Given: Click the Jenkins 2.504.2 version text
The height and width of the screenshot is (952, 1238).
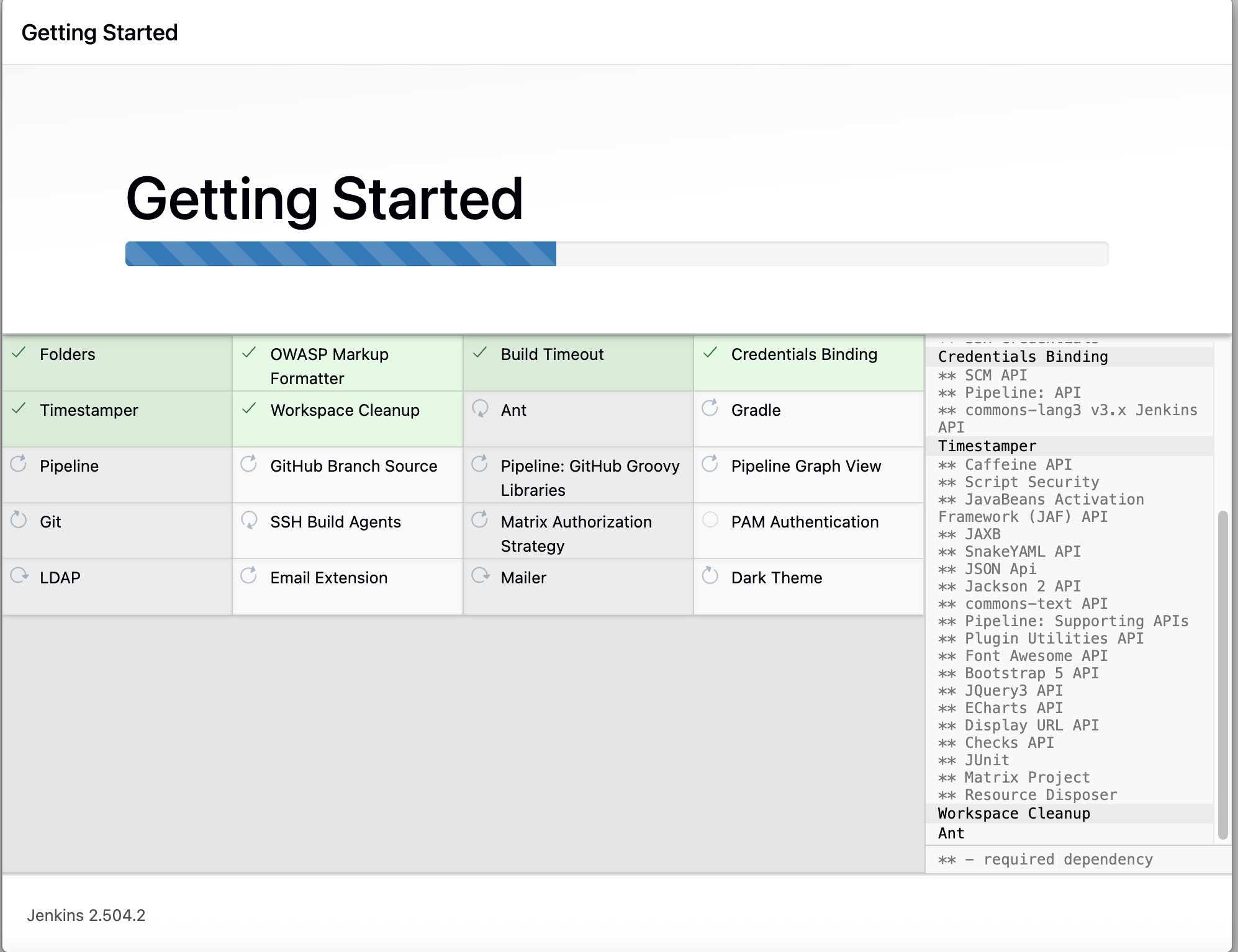Looking at the screenshot, I should point(86,915).
